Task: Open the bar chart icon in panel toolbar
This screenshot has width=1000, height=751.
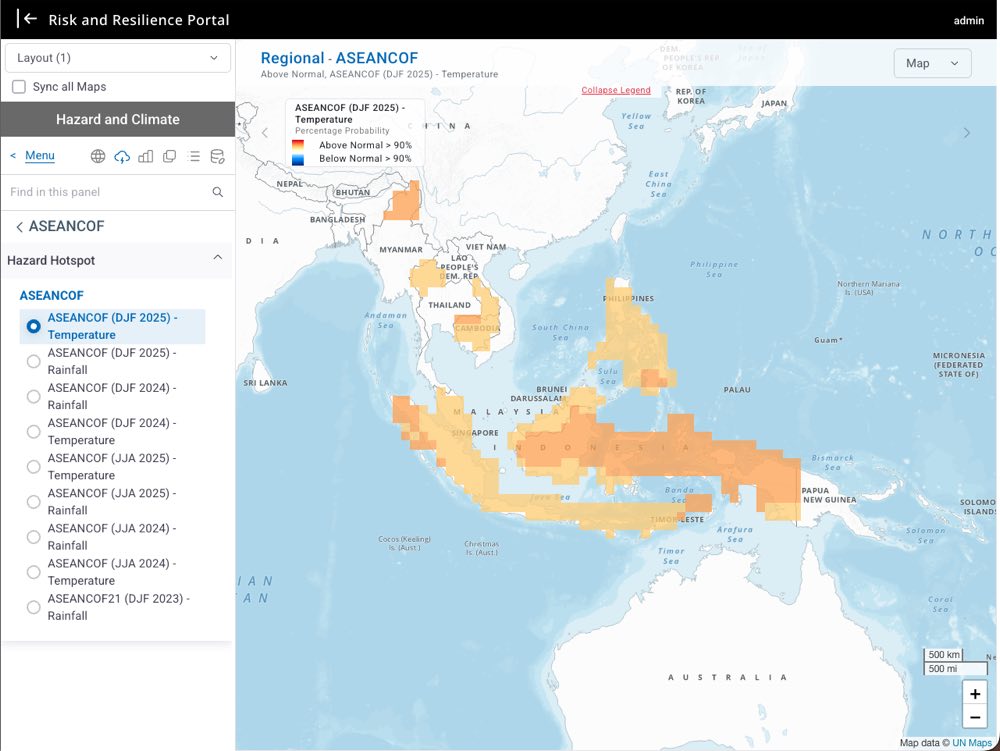Action: point(145,156)
